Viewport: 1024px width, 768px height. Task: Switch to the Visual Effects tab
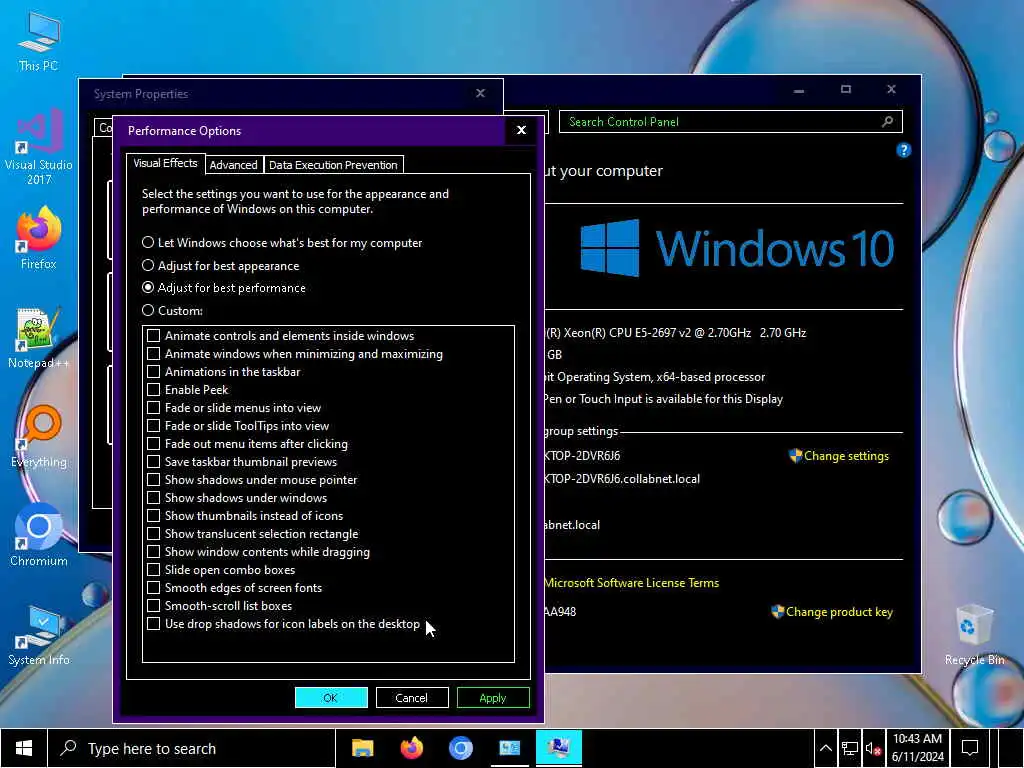click(165, 163)
